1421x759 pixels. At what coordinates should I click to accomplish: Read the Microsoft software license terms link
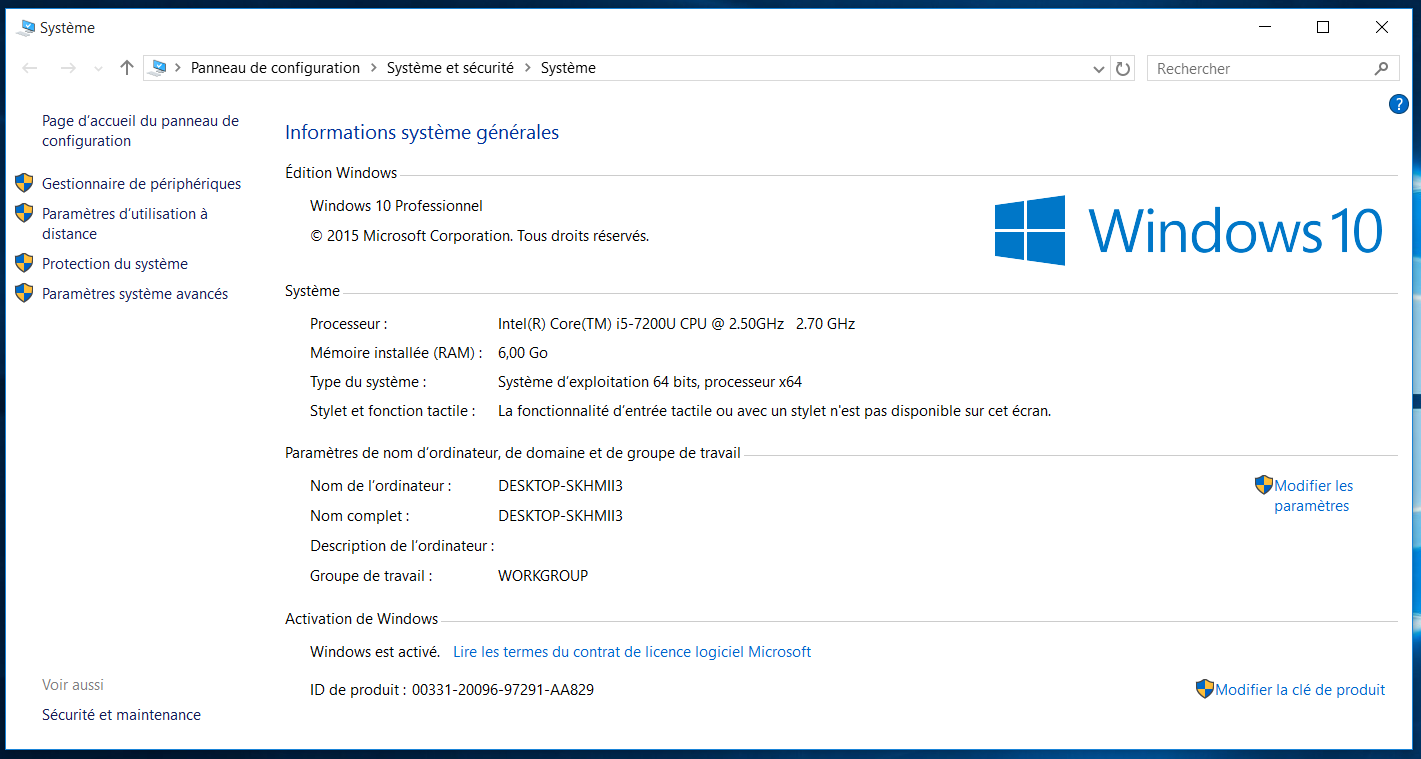[632, 652]
